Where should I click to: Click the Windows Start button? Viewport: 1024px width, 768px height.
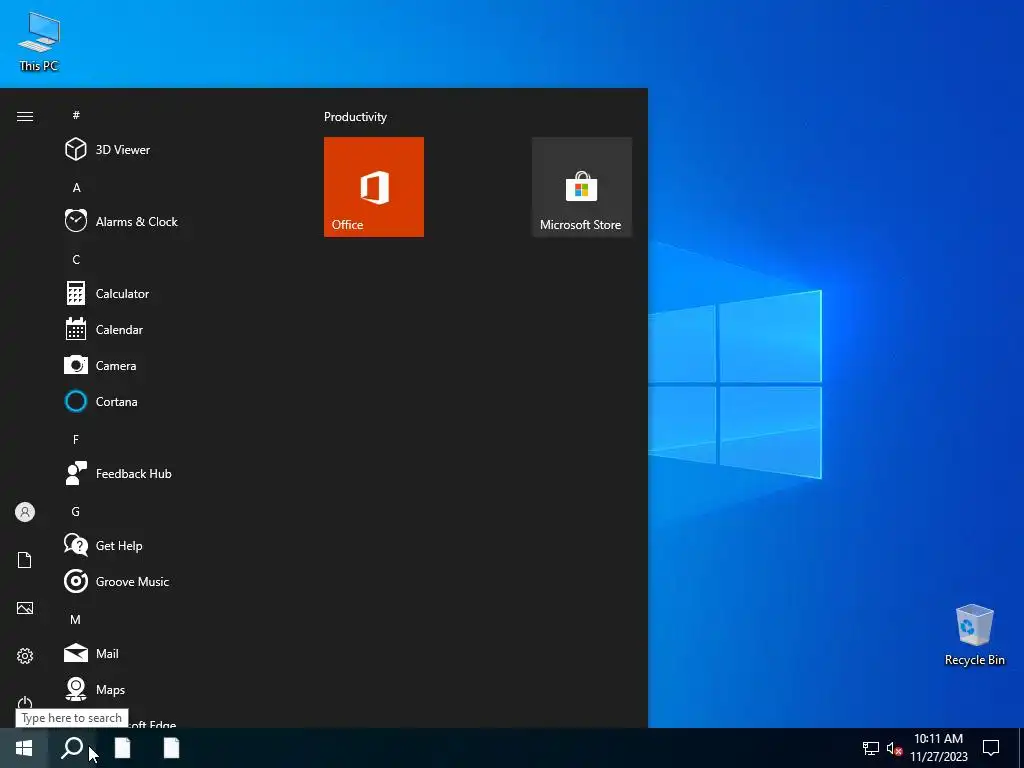tap(24, 748)
